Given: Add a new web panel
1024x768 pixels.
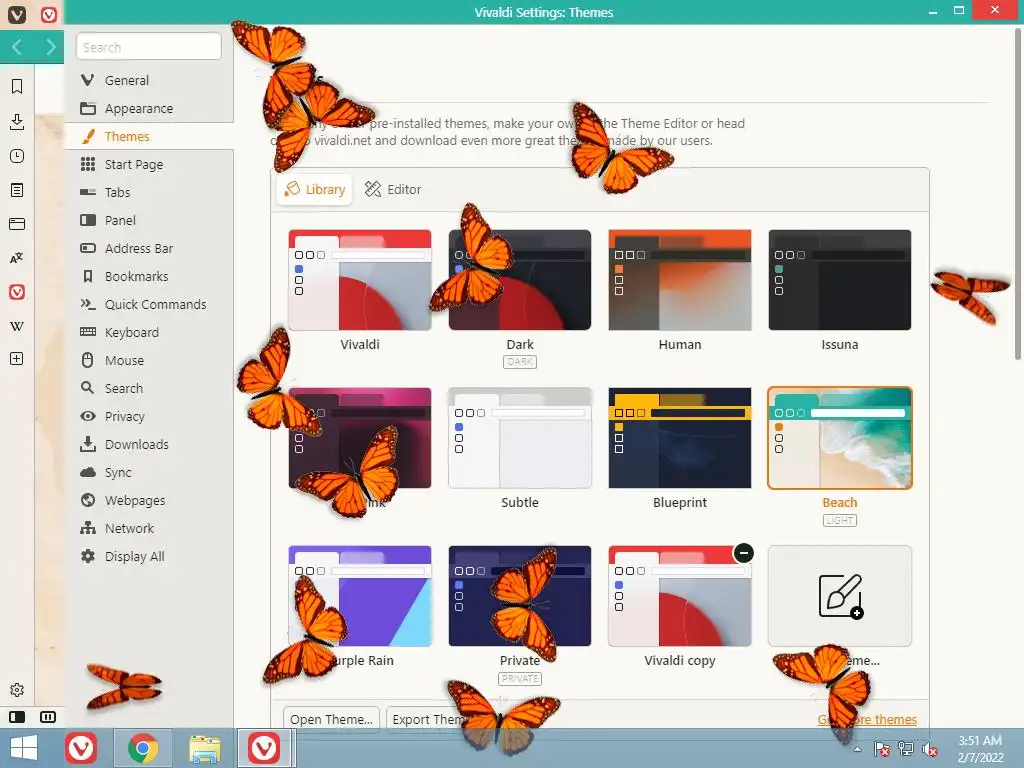Looking at the screenshot, I should tap(17, 359).
